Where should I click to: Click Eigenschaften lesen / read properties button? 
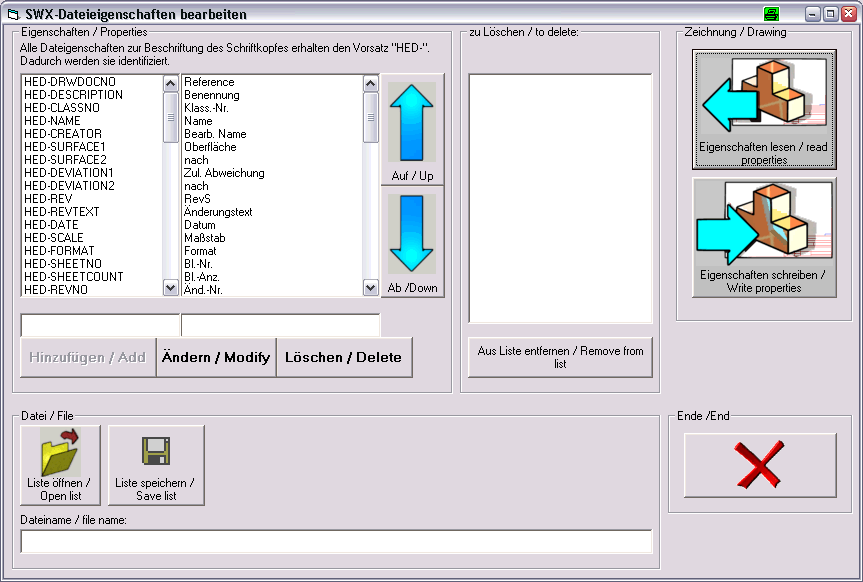(x=764, y=109)
